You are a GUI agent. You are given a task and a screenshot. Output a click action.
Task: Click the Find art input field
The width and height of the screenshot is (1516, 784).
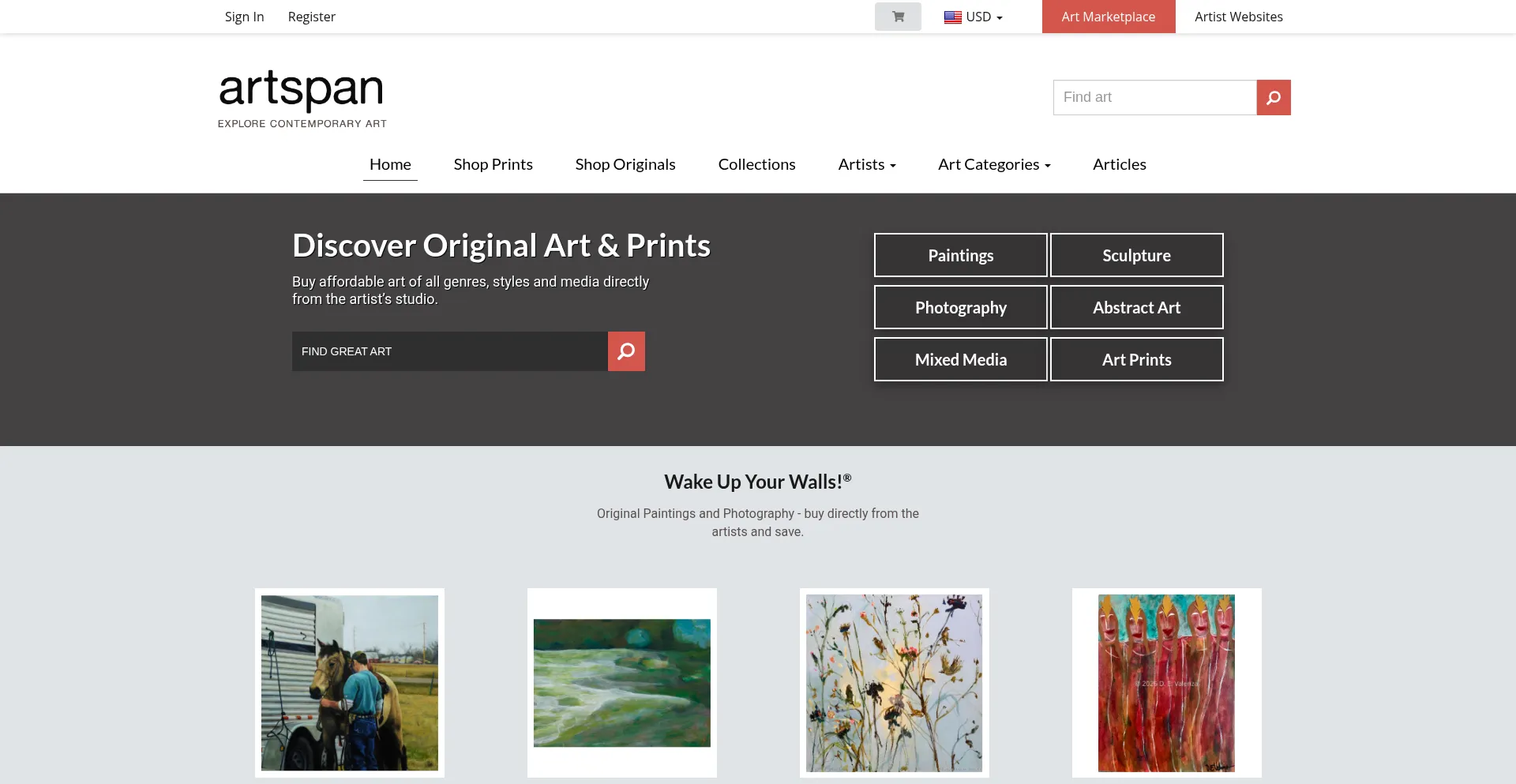(1154, 97)
